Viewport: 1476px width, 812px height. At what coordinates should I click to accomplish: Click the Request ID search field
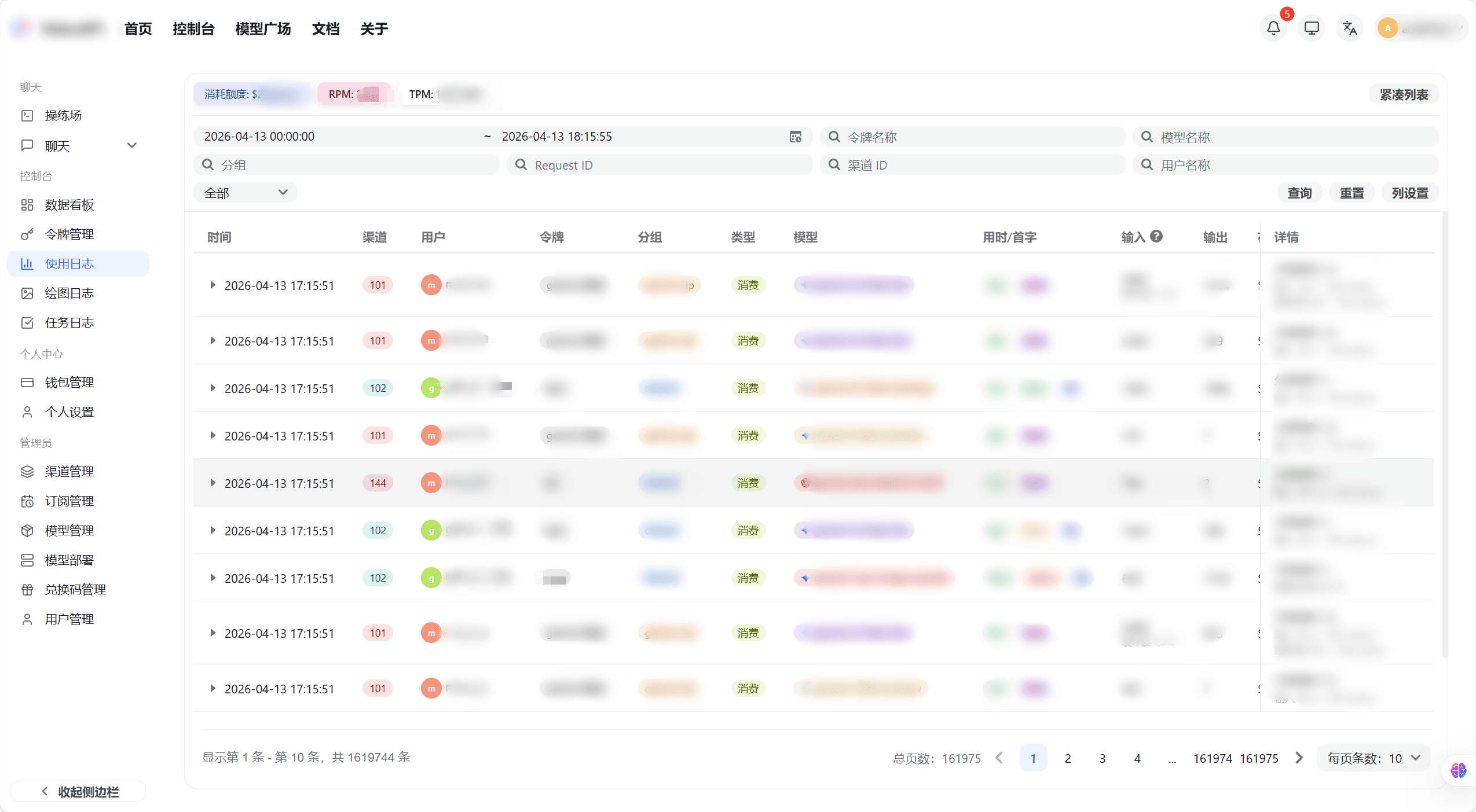pyautogui.click(x=660, y=166)
